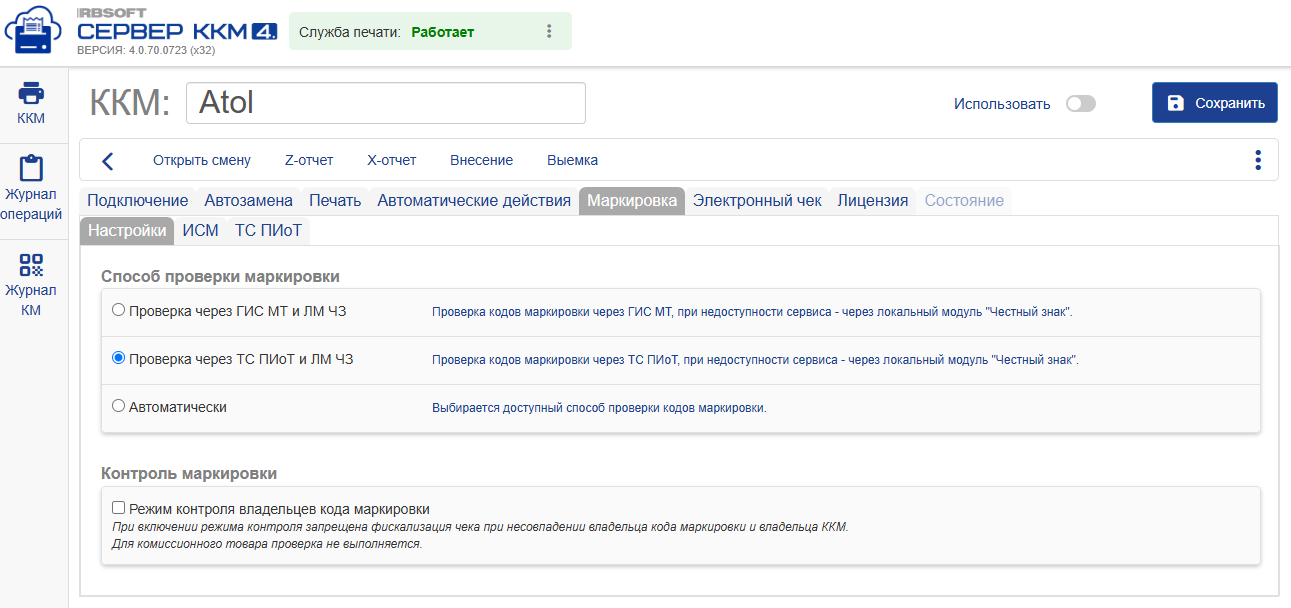Select the Автоматически radio option
This screenshot has width=1291, height=608.
click(x=119, y=406)
